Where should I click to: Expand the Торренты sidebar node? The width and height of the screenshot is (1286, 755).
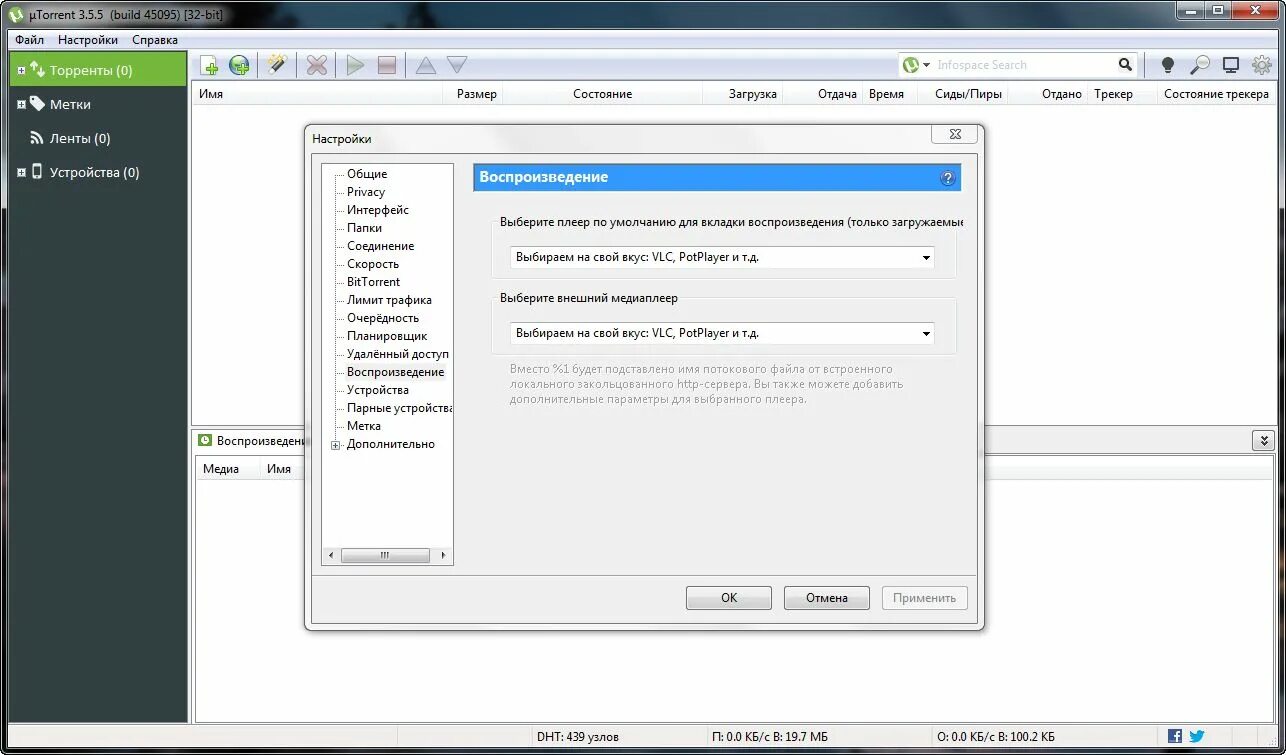(22, 70)
